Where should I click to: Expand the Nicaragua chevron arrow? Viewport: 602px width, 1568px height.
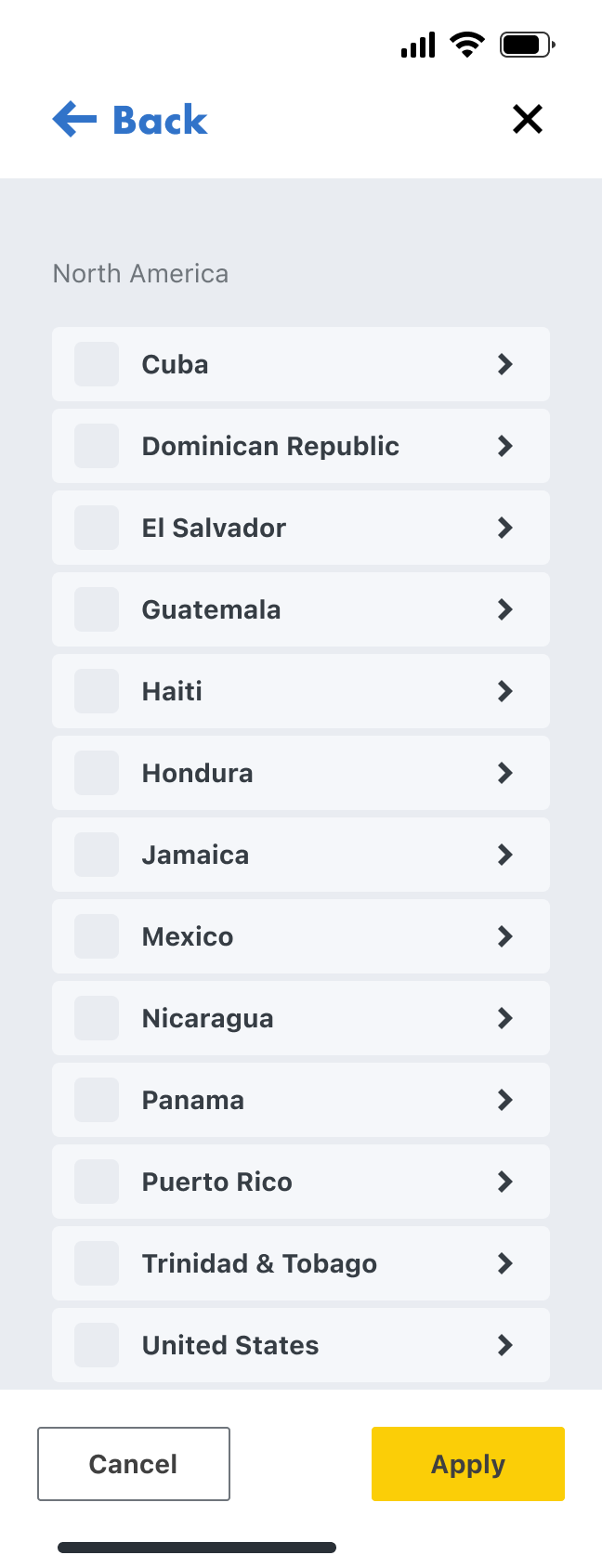[505, 1018]
